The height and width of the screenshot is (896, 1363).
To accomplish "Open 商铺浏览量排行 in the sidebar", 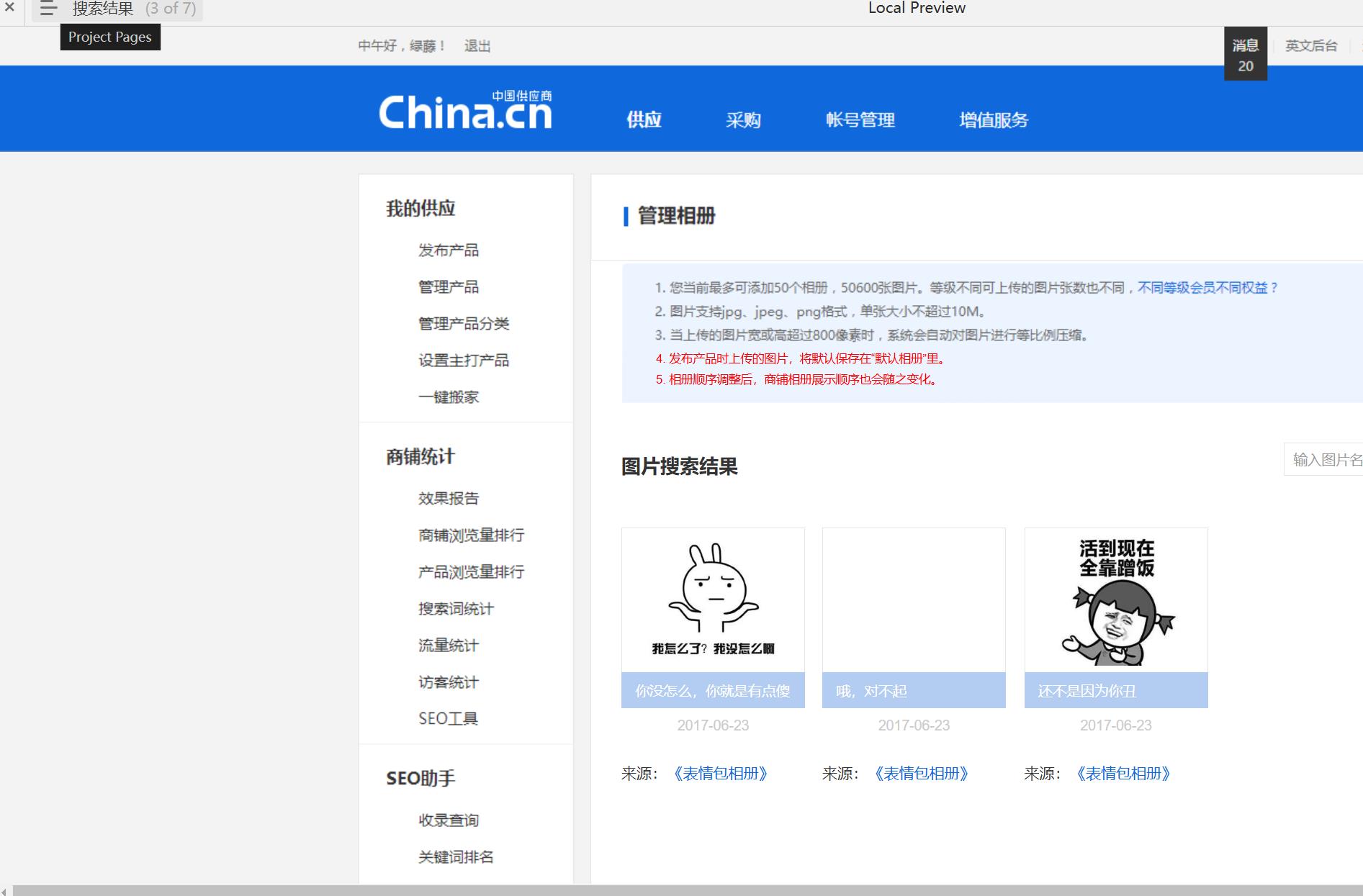I will [x=472, y=535].
